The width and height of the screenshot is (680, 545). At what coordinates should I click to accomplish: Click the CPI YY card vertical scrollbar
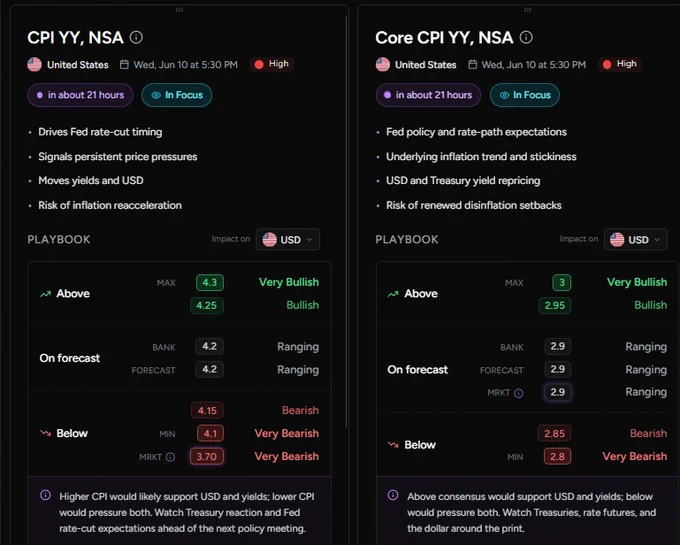346,222
